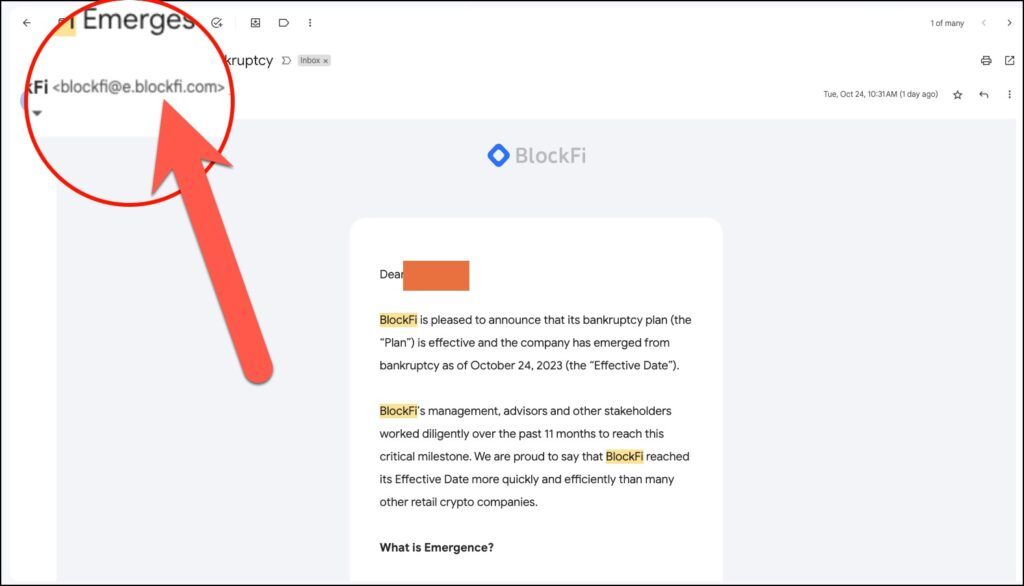
Task: Print this email conversation
Action: point(986,61)
